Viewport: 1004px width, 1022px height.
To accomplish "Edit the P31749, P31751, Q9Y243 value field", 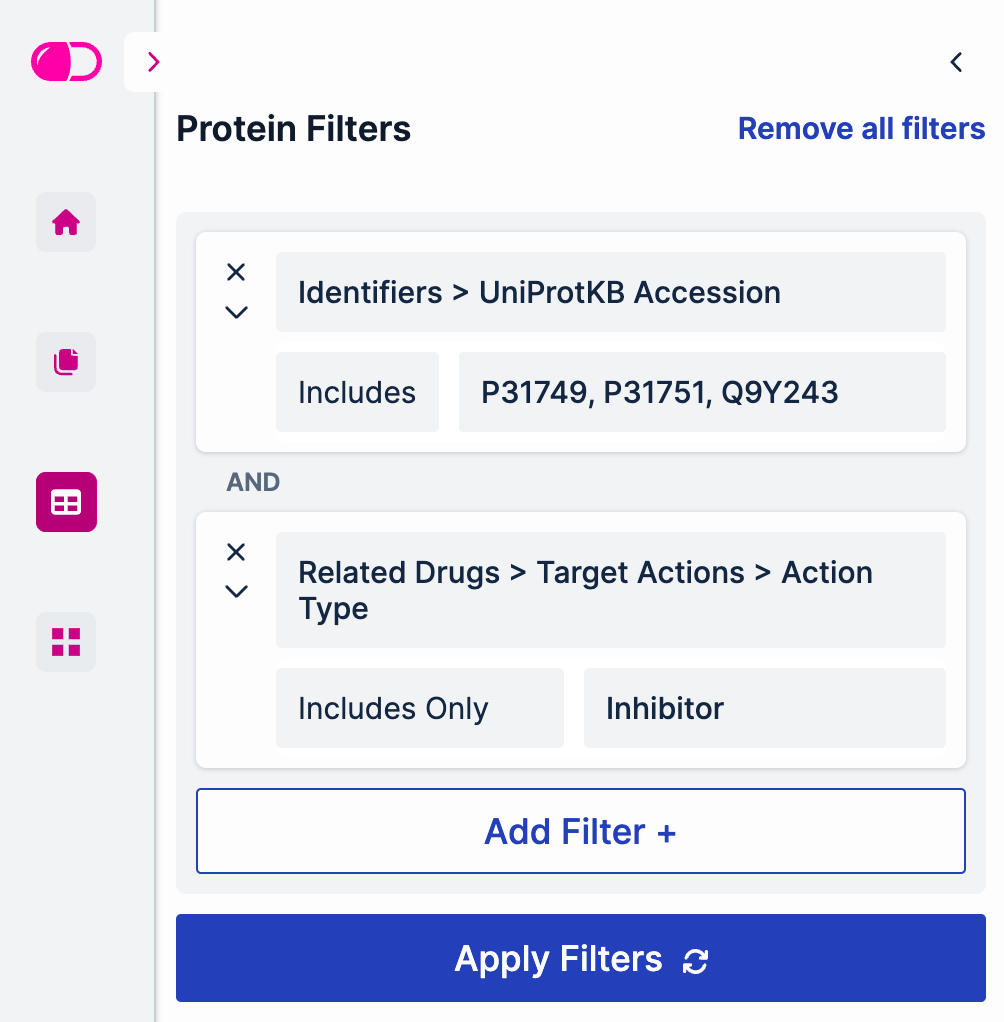I will [701, 392].
